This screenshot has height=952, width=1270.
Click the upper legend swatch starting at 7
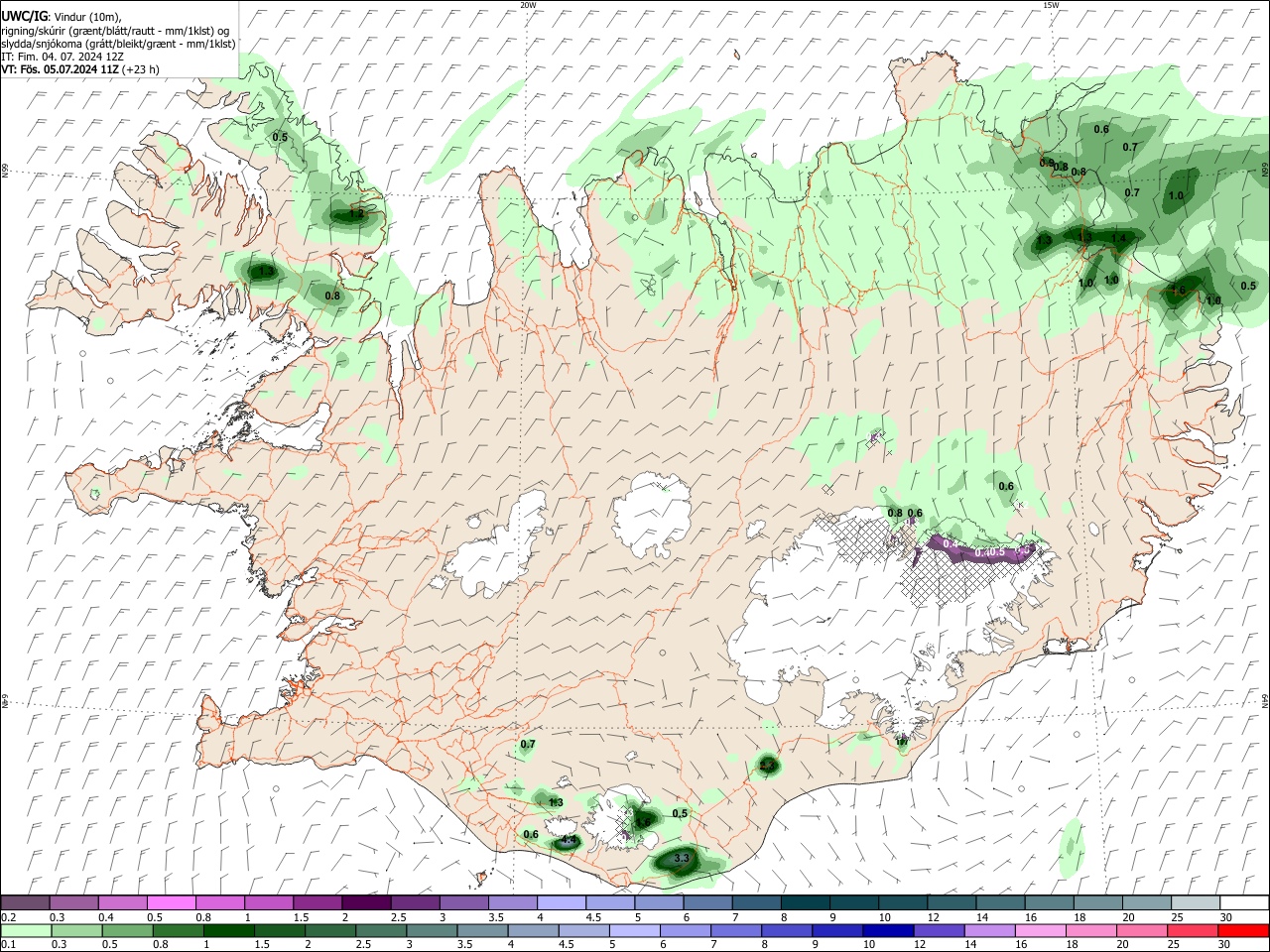(756, 903)
